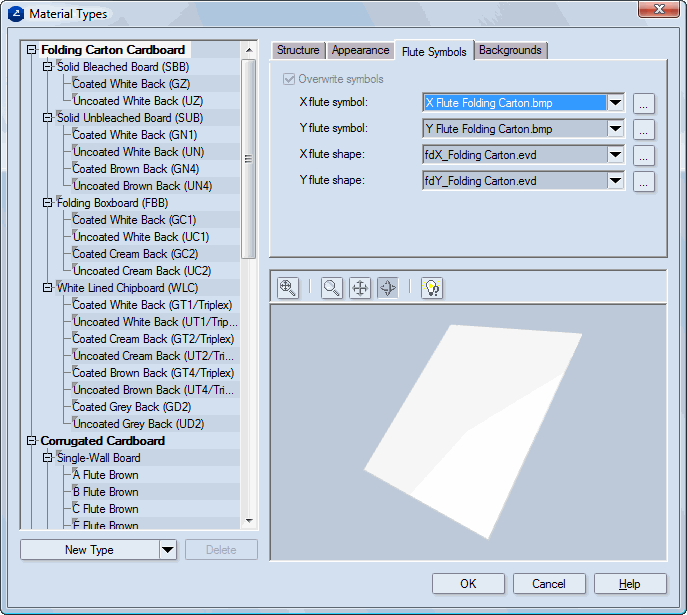Click the OK button

pyautogui.click(x=468, y=583)
